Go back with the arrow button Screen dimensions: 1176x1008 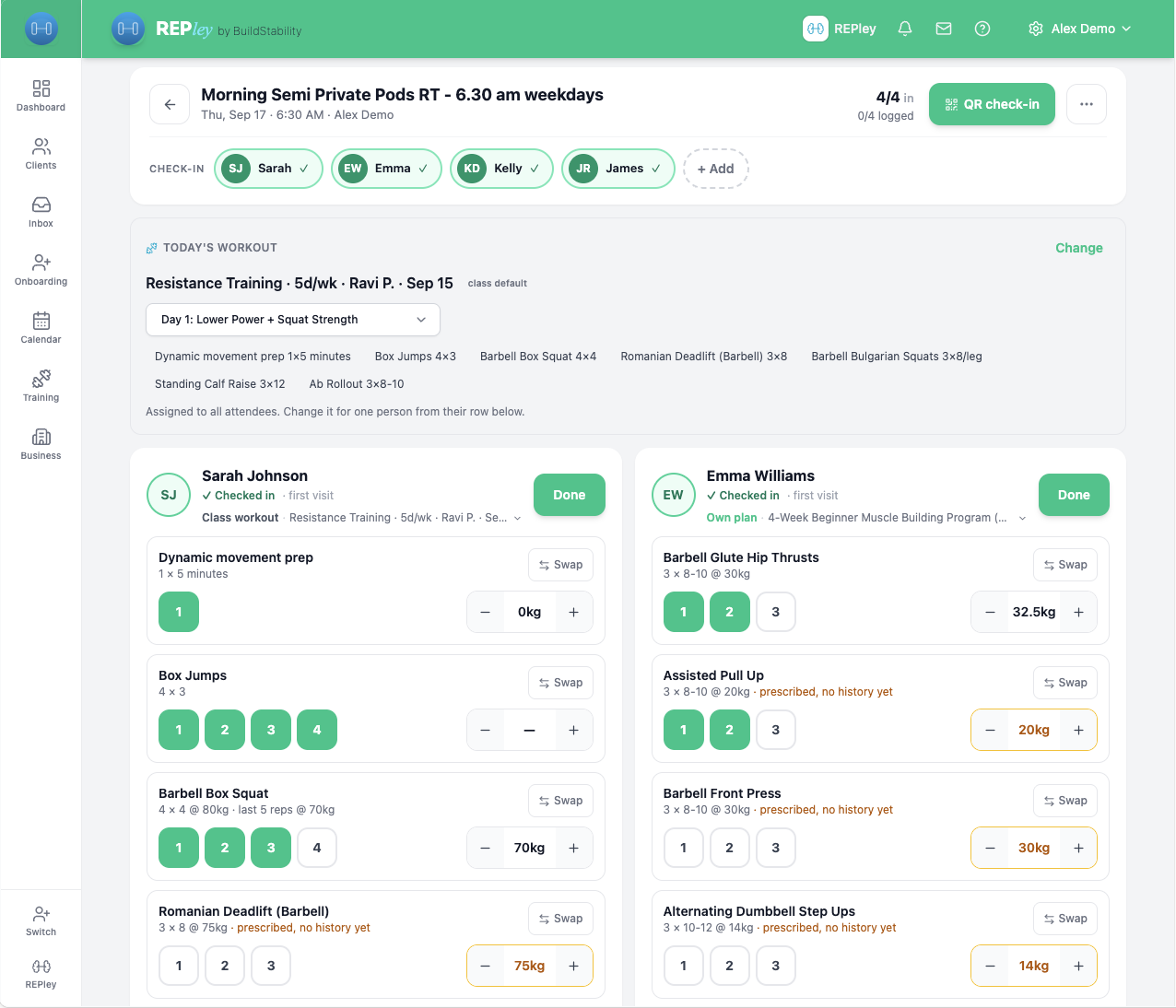[x=170, y=104]
